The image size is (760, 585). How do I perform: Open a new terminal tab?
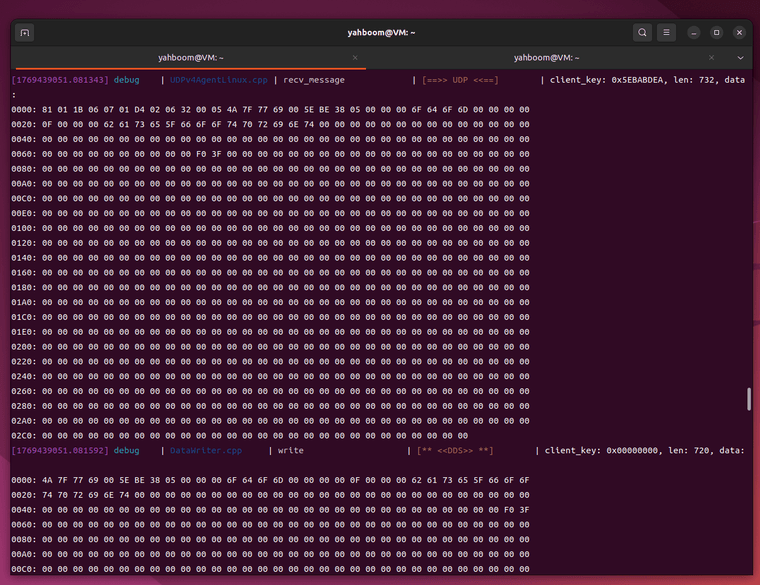tap(25, 32)
